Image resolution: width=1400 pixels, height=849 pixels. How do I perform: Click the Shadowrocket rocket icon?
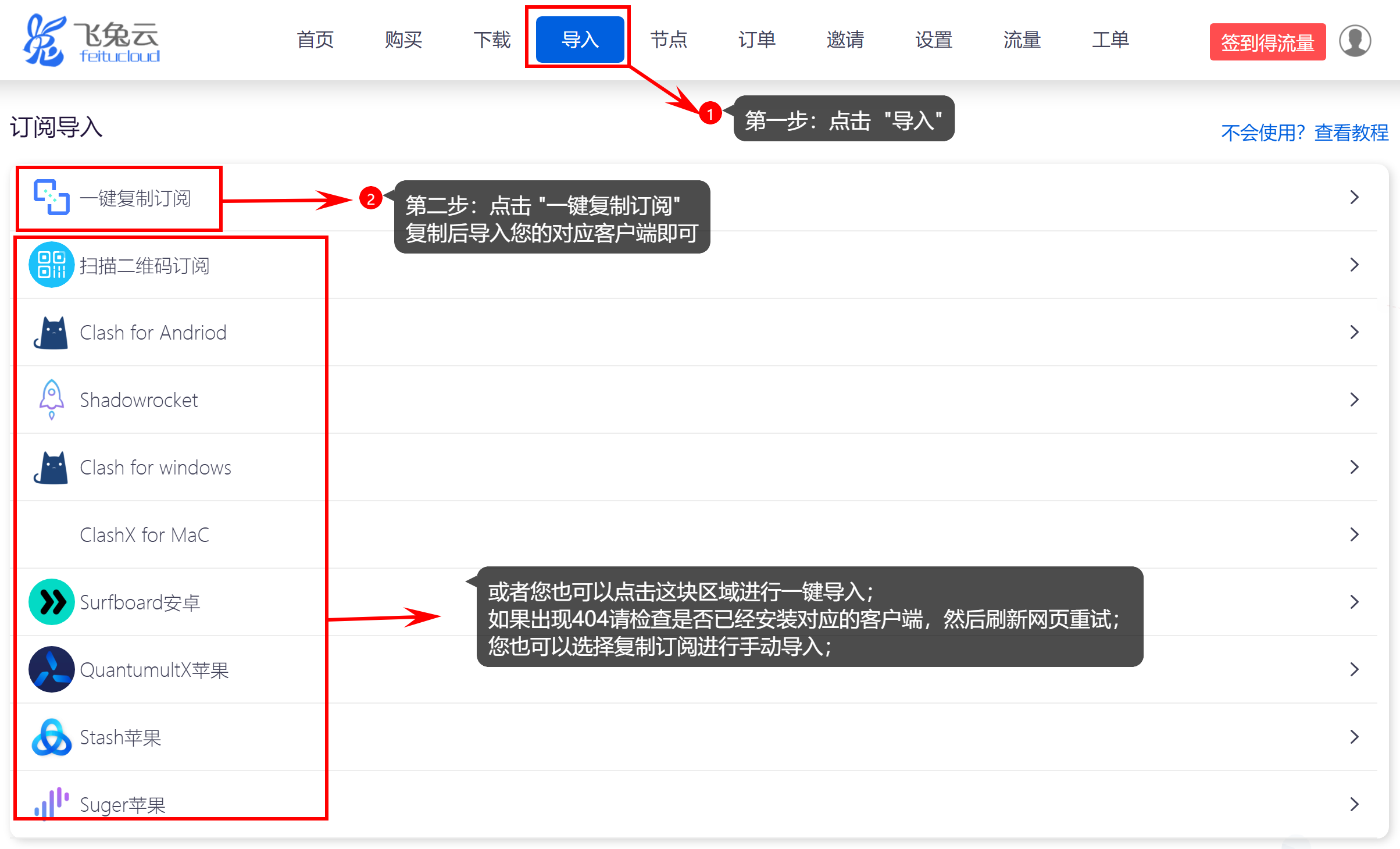51,399
